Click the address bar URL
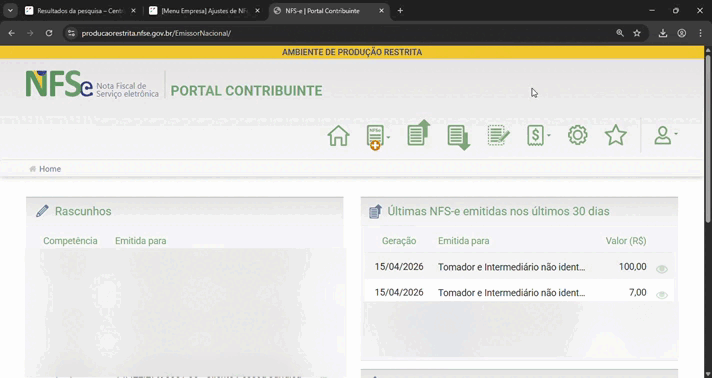Image resolution: width=712 pixels, height=378 pixels. point(156,33)
